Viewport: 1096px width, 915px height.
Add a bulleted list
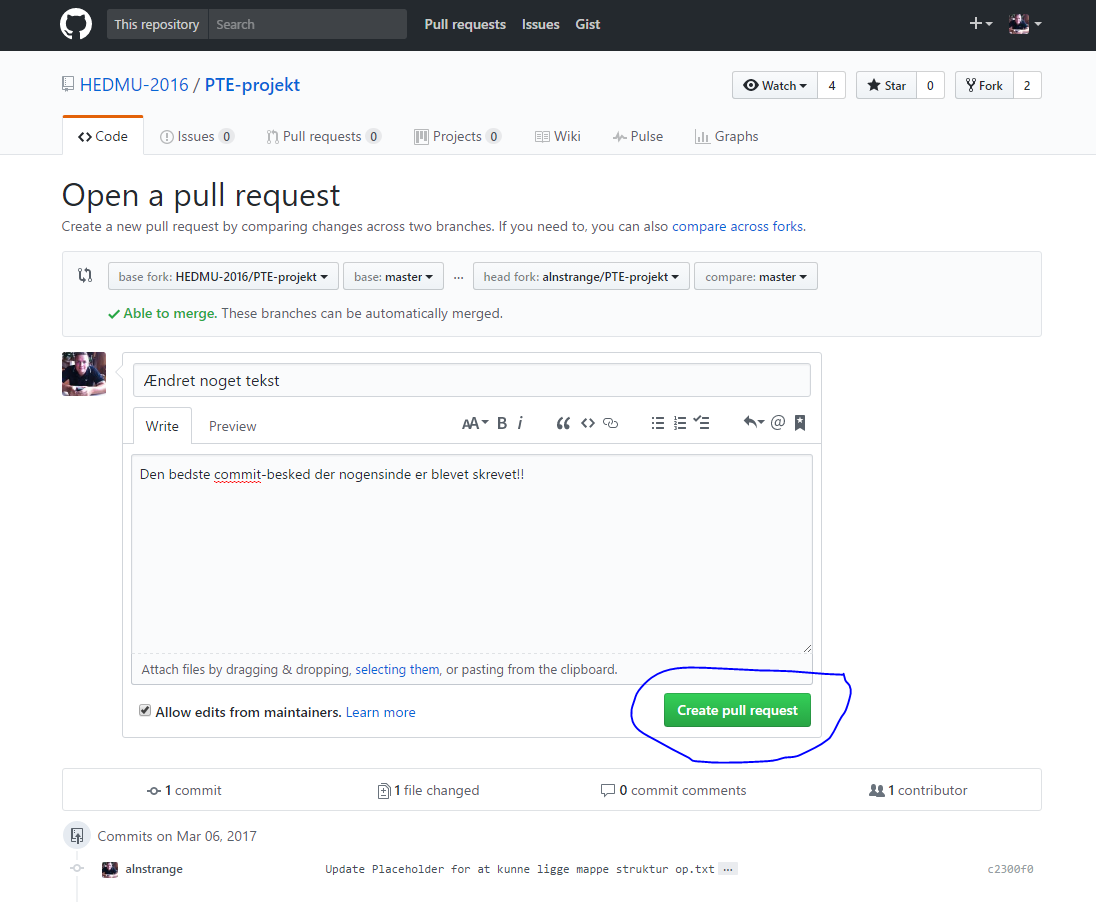coord(658,423)
